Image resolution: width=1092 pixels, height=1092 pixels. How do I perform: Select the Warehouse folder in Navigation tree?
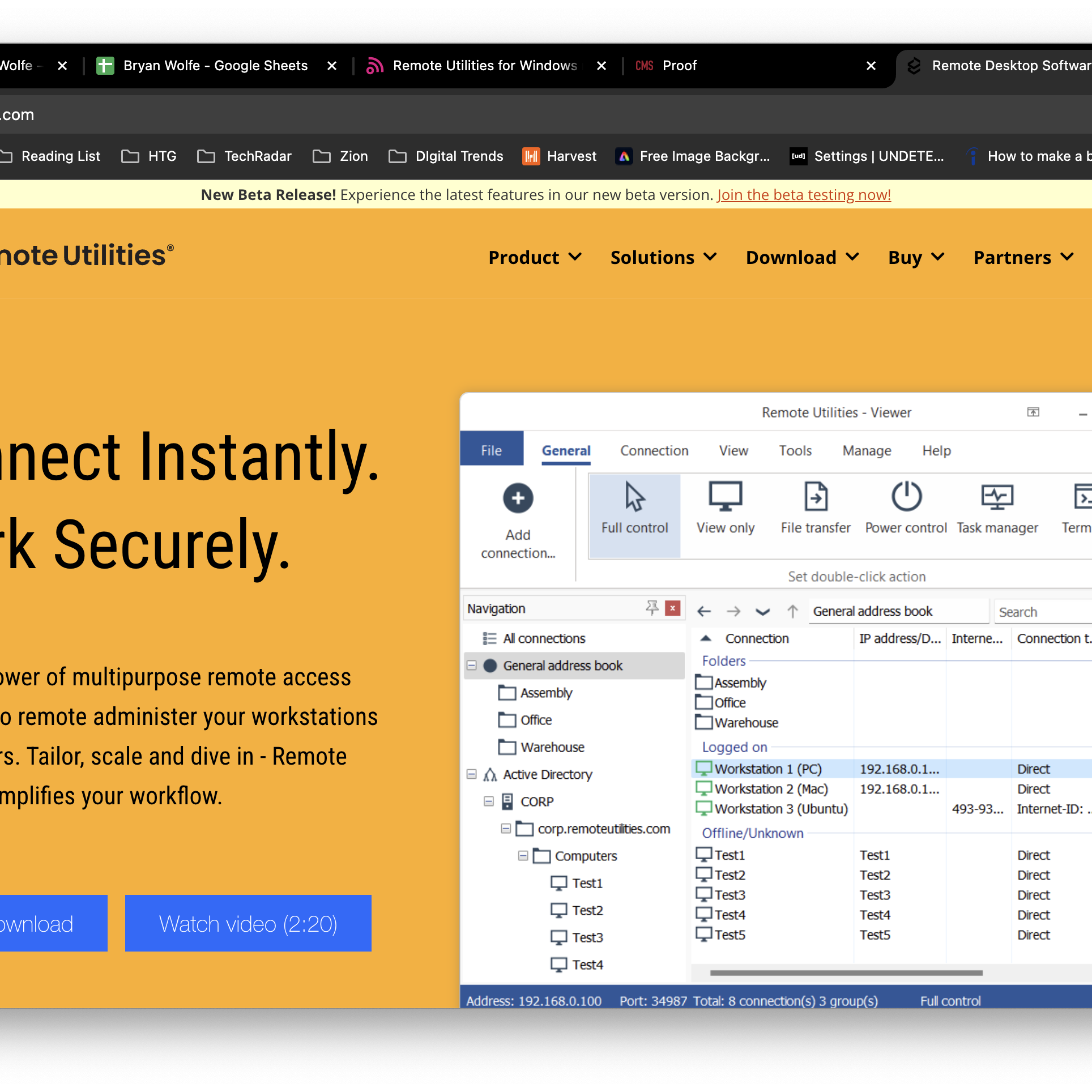(541, 747)
